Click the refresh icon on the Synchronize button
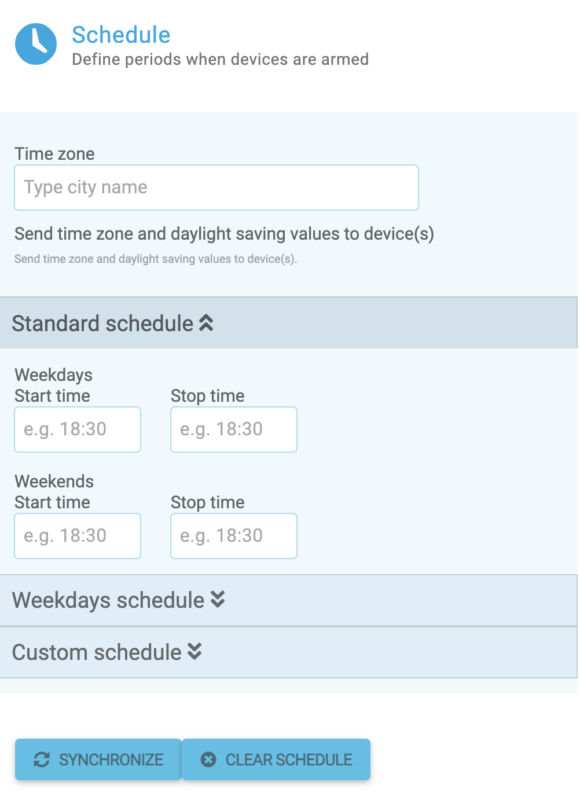 [x=41, y=760]
